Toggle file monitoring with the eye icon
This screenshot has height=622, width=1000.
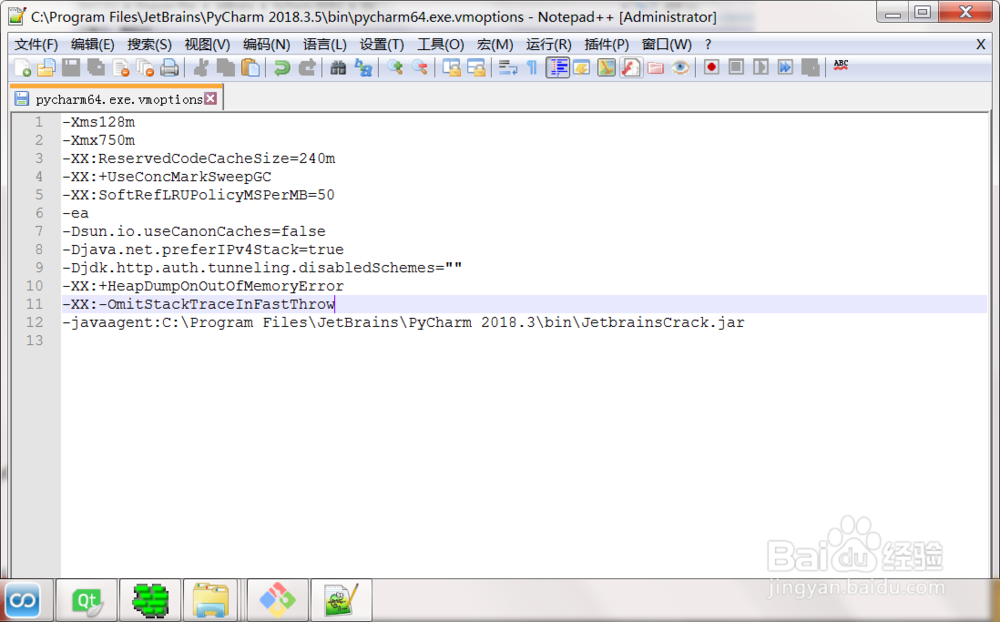[x=680, y=67]
